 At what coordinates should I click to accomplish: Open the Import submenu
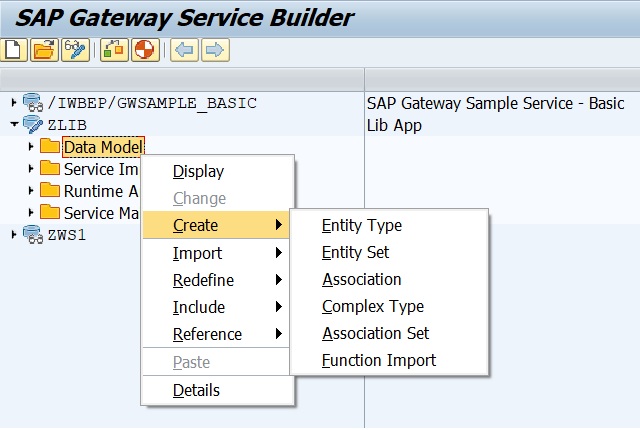[x=197, y=253]
